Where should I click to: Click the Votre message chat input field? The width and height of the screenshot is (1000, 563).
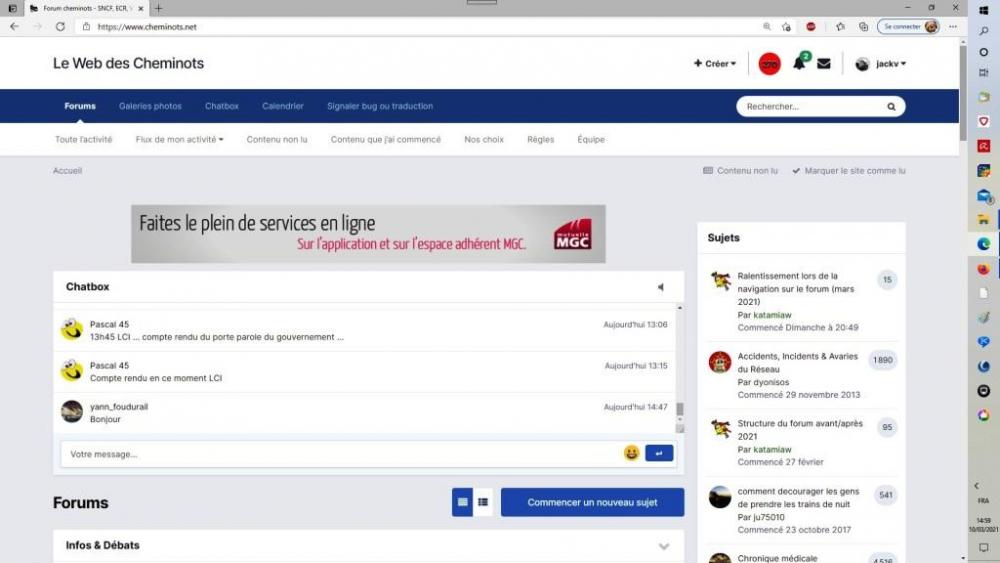click(x=340, y=454)
